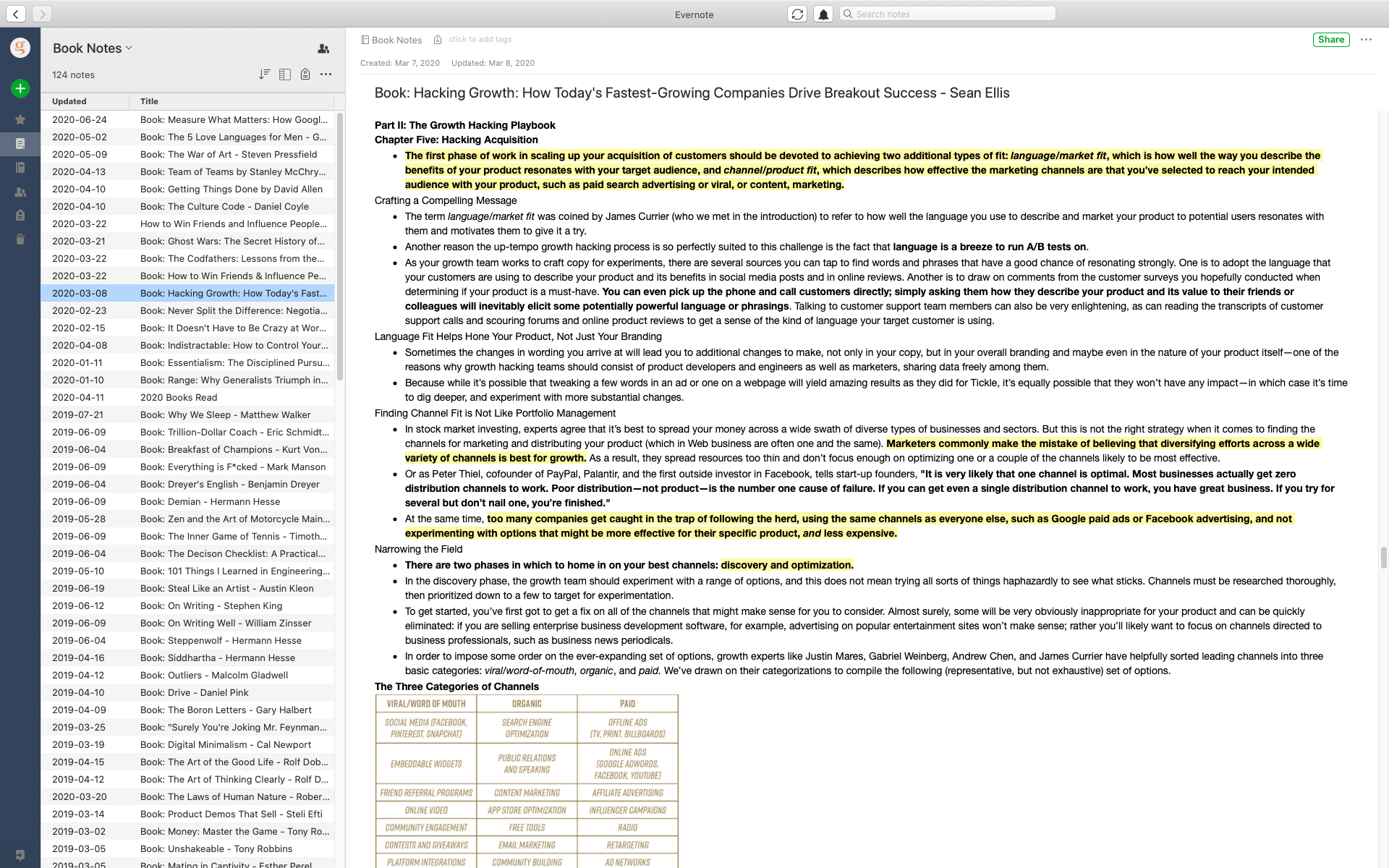Open Trash icon in sidebar
The height and width of the screenshot is (868, 1389).
click(x=20, y=239)
